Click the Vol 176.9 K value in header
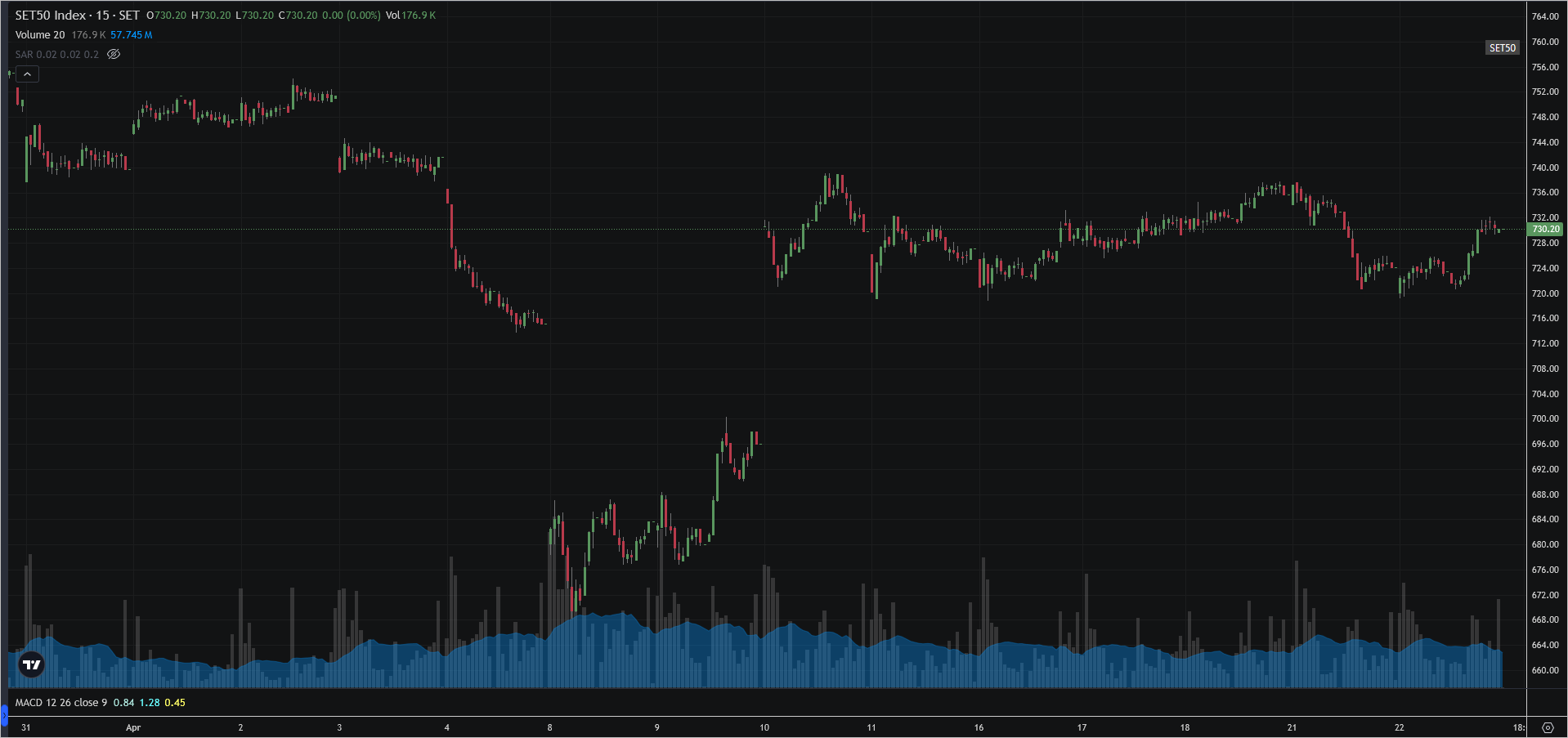Viewport: 1568px width, 738px height. pyautogui.click(x=410, y=16)
